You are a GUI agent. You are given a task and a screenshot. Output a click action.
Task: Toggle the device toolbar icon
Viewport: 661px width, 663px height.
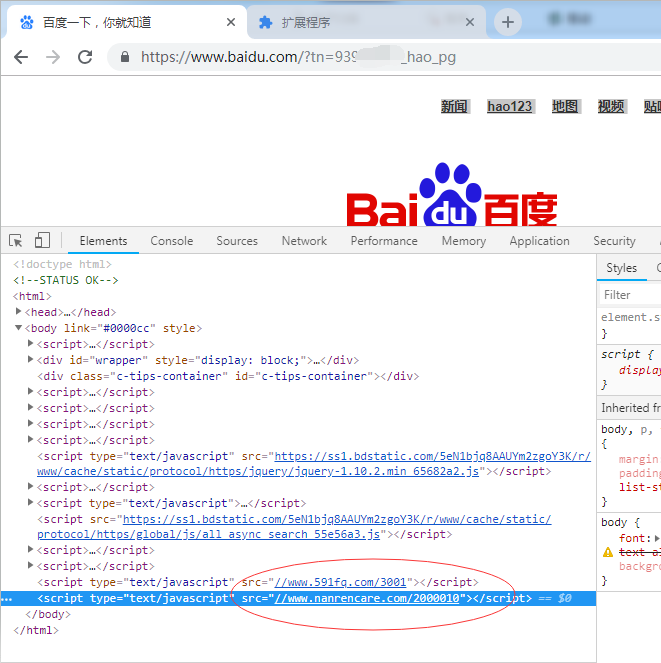42,240
